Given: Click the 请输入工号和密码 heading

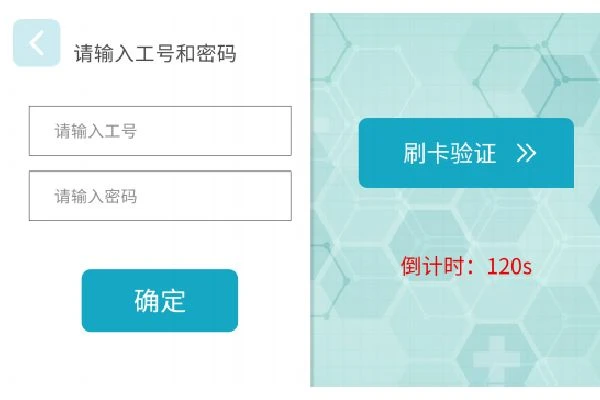Looking at the screenshot, I should pyautogui.click(x=155, y=53).
